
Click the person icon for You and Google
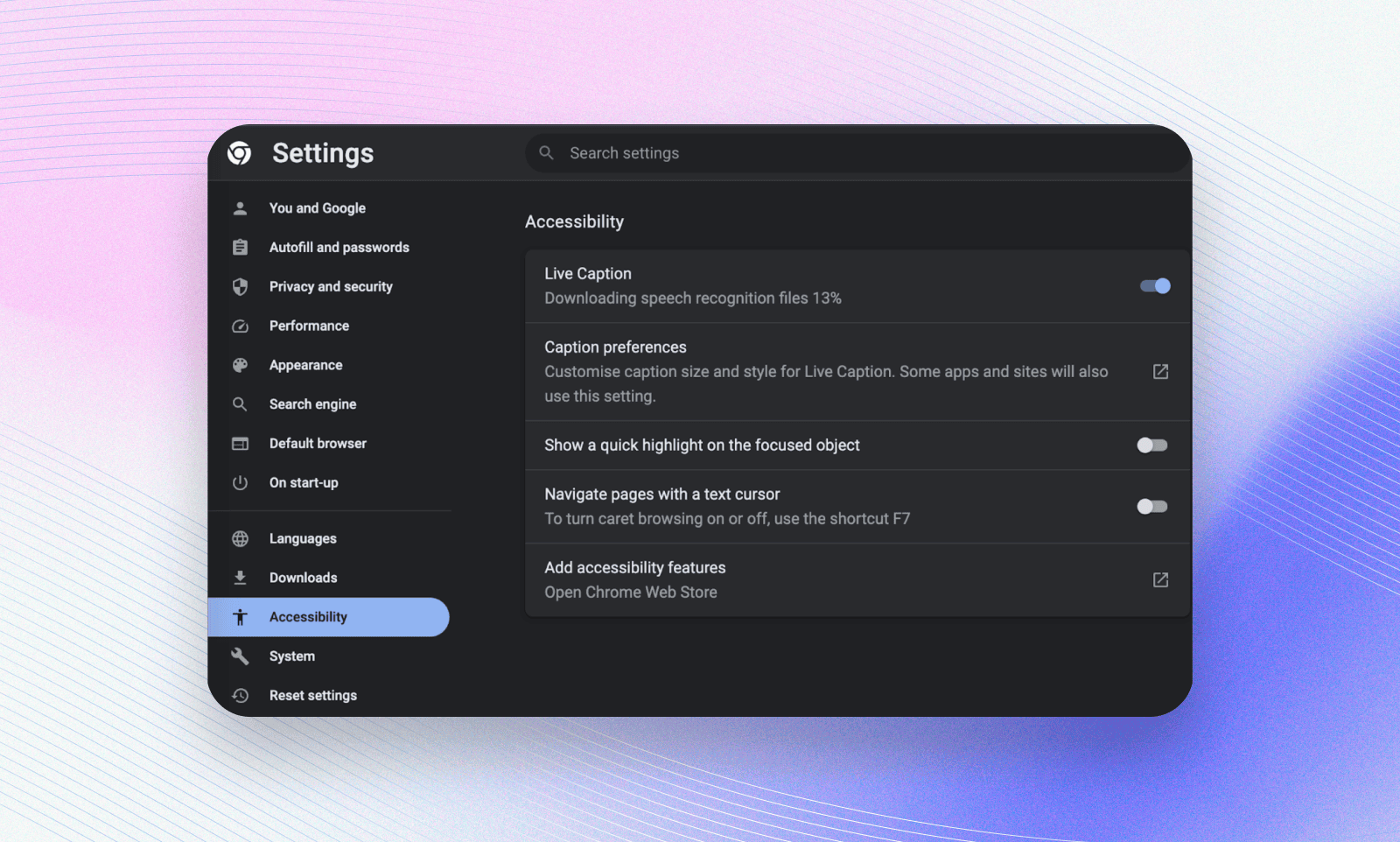click(x=240, y=208)
